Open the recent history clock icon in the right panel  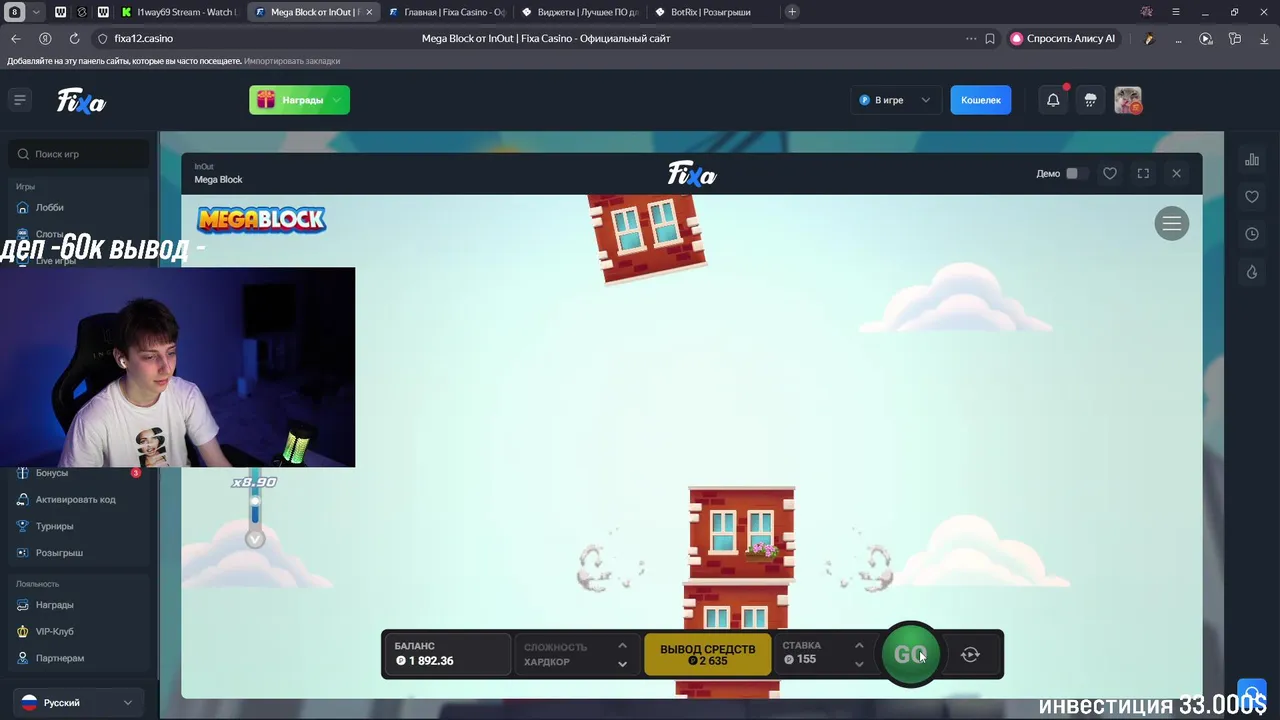tap(1251, 234)
